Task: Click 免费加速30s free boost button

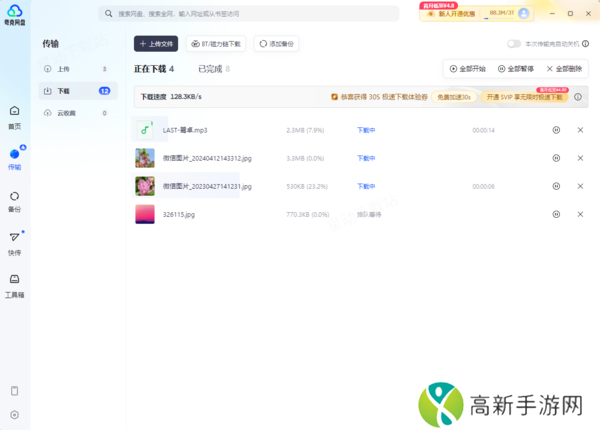Action: pos(454,97)
